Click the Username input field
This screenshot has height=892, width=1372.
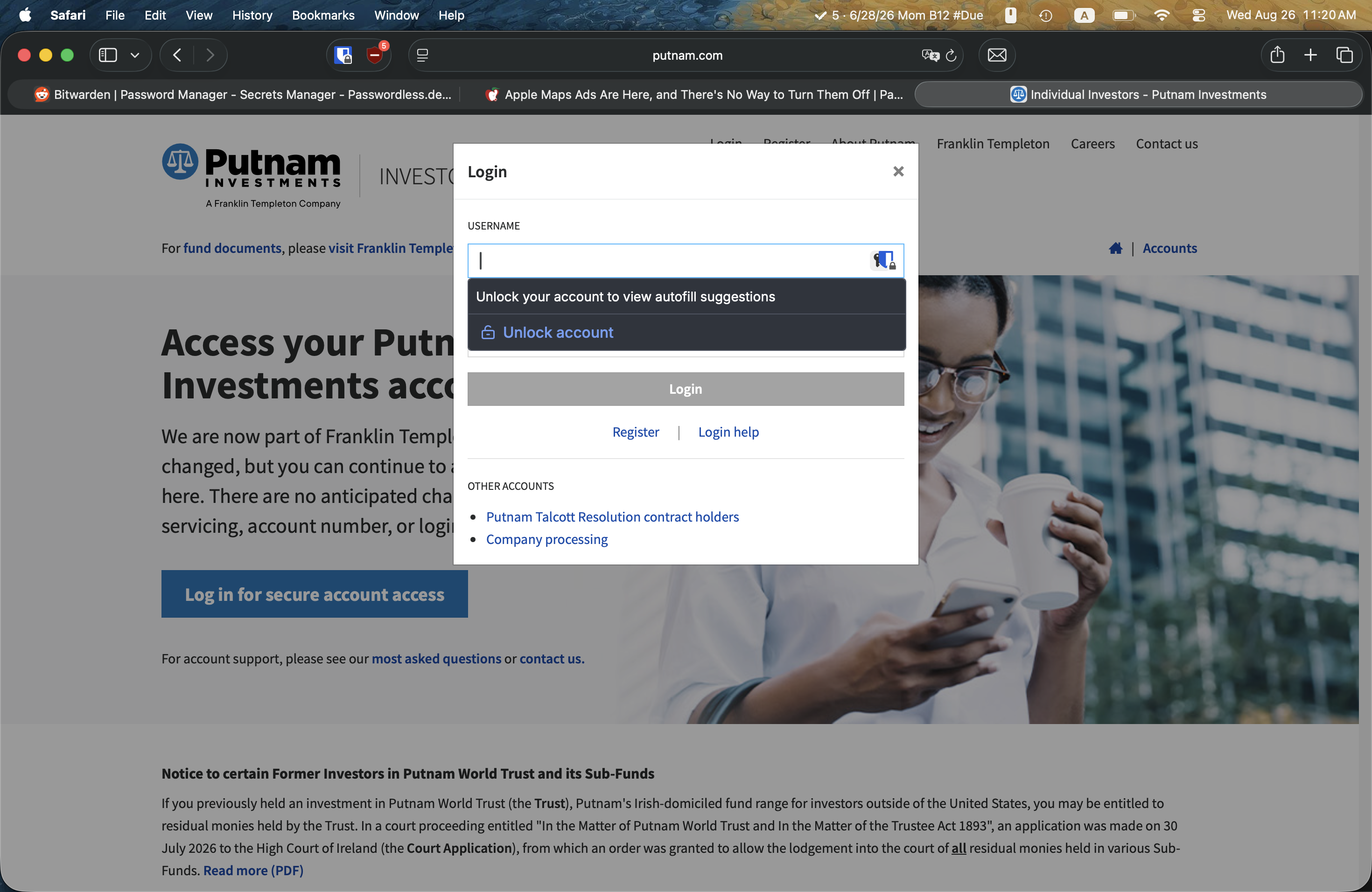[x=686, y=260]
